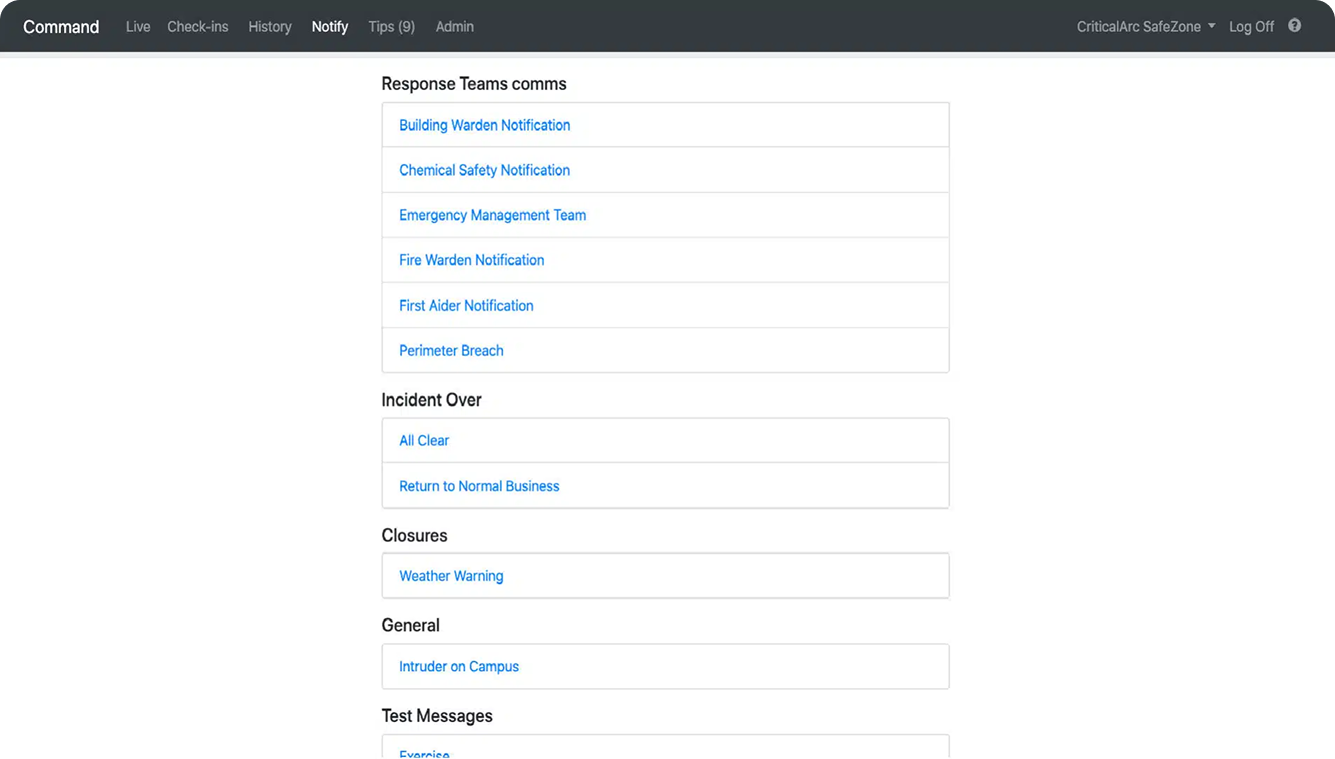Screen dimensions: 1335x759
Task: Click the Log Off link
Action: pos(1251,27)
